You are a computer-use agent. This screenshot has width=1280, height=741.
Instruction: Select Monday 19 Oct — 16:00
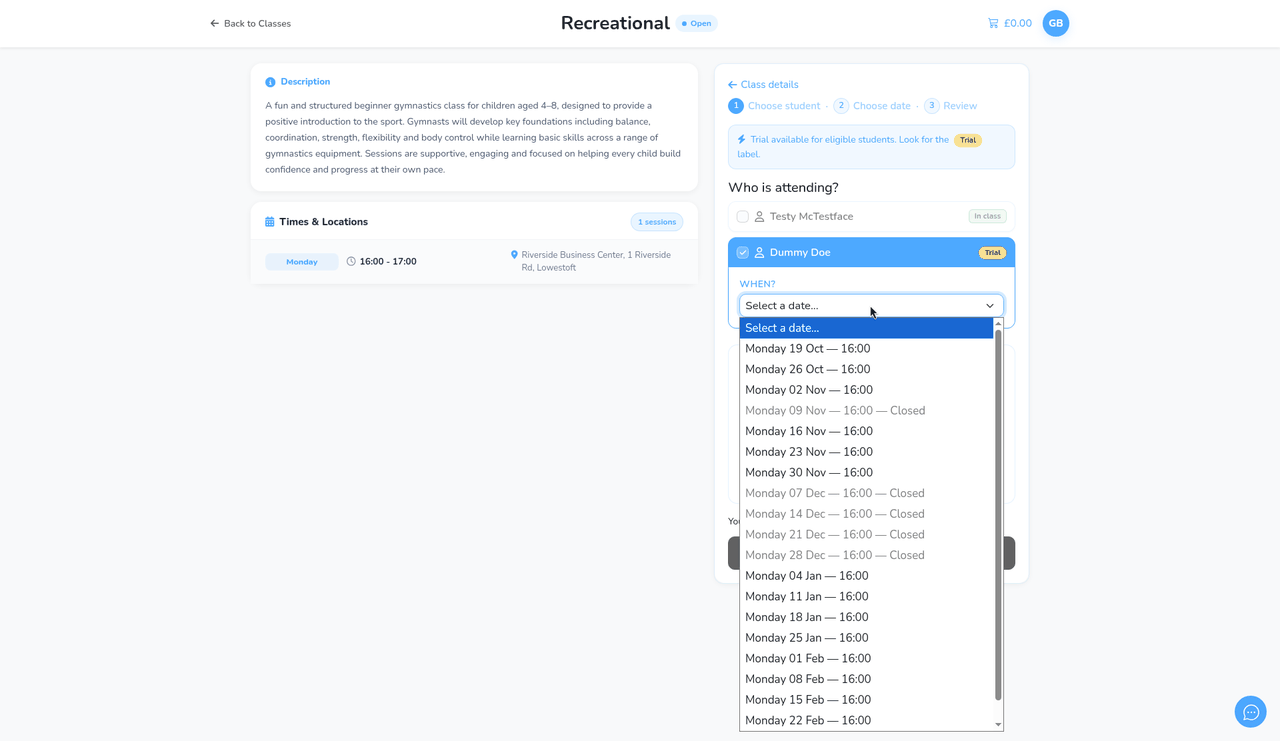pyautogui.click(x=866, y=349)
